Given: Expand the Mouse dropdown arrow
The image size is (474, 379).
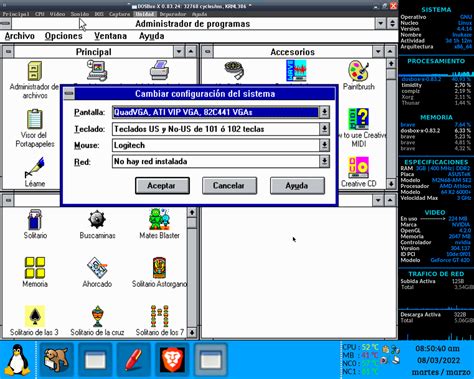Looking at the screenshot, I should click(324, 145).
